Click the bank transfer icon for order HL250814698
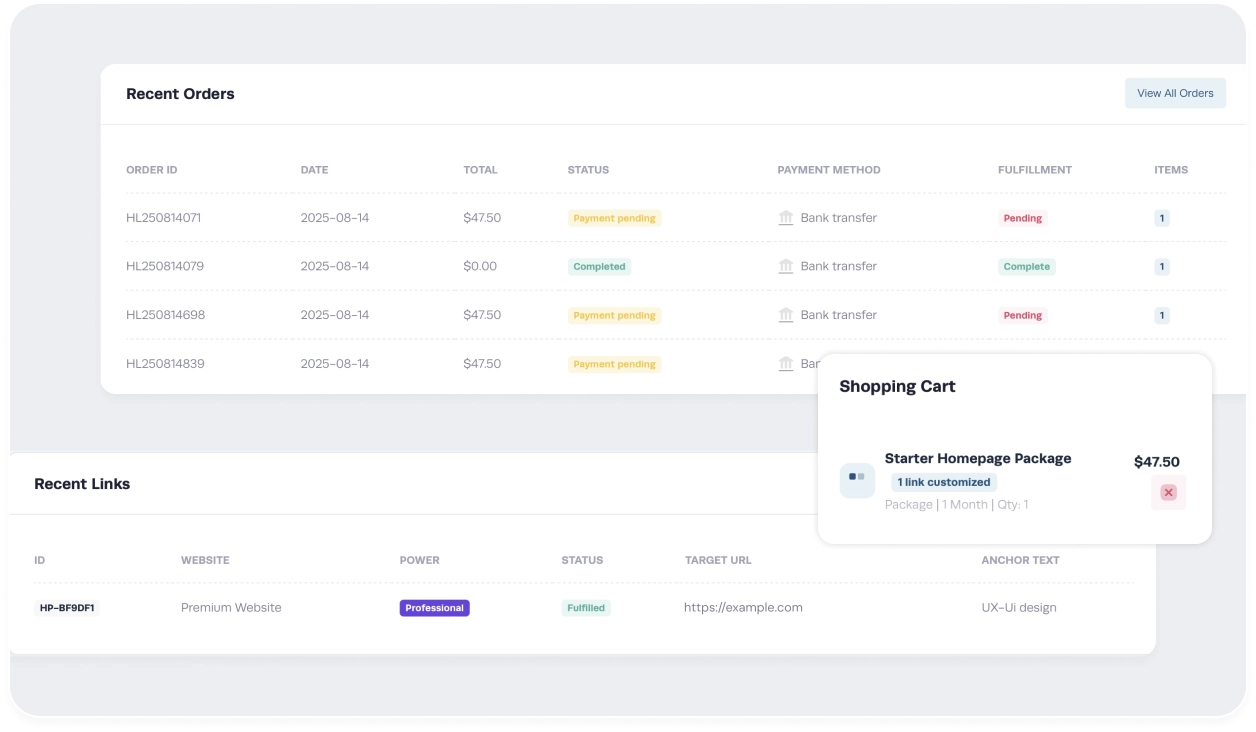 click(786, 315)
